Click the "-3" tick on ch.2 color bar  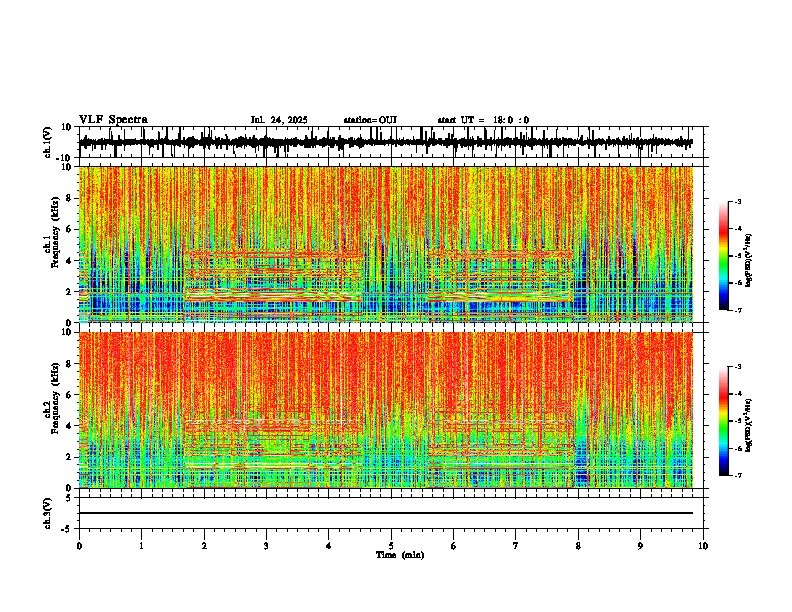click(738, 367)
